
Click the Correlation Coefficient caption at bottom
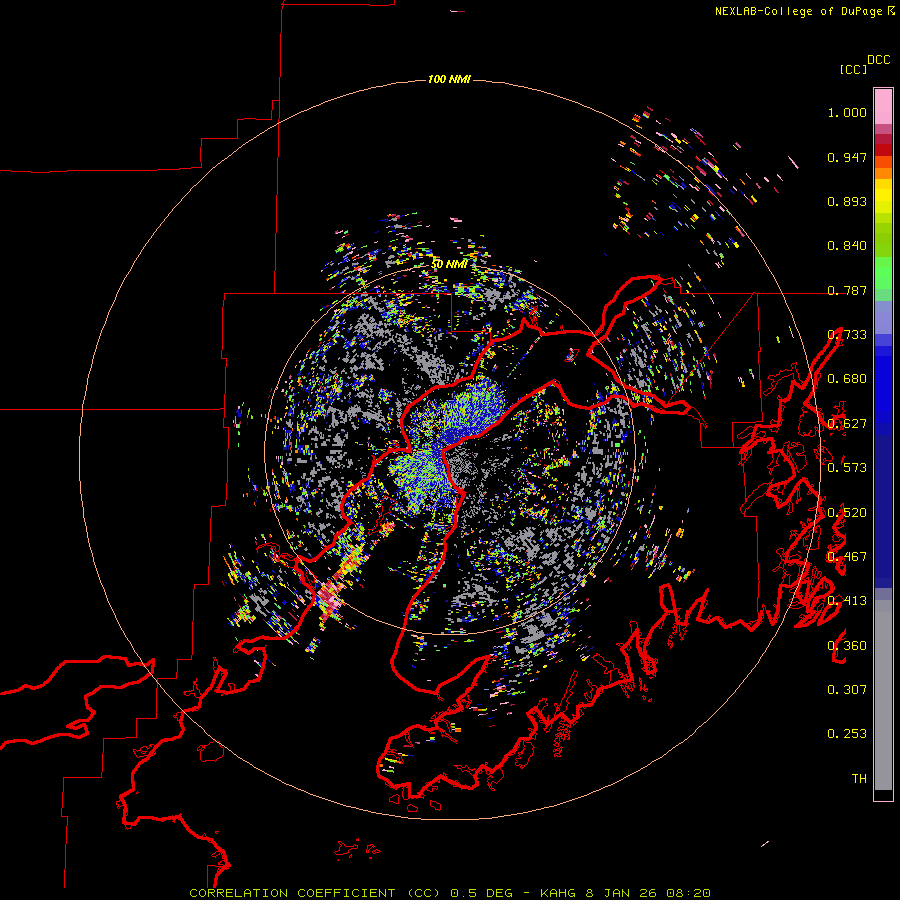pyautogui.click(x=450, y=893)
